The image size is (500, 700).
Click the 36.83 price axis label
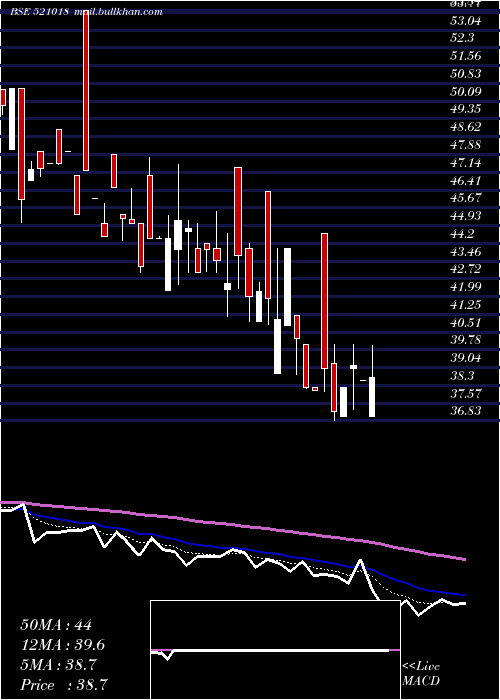[x=466, y=411]
